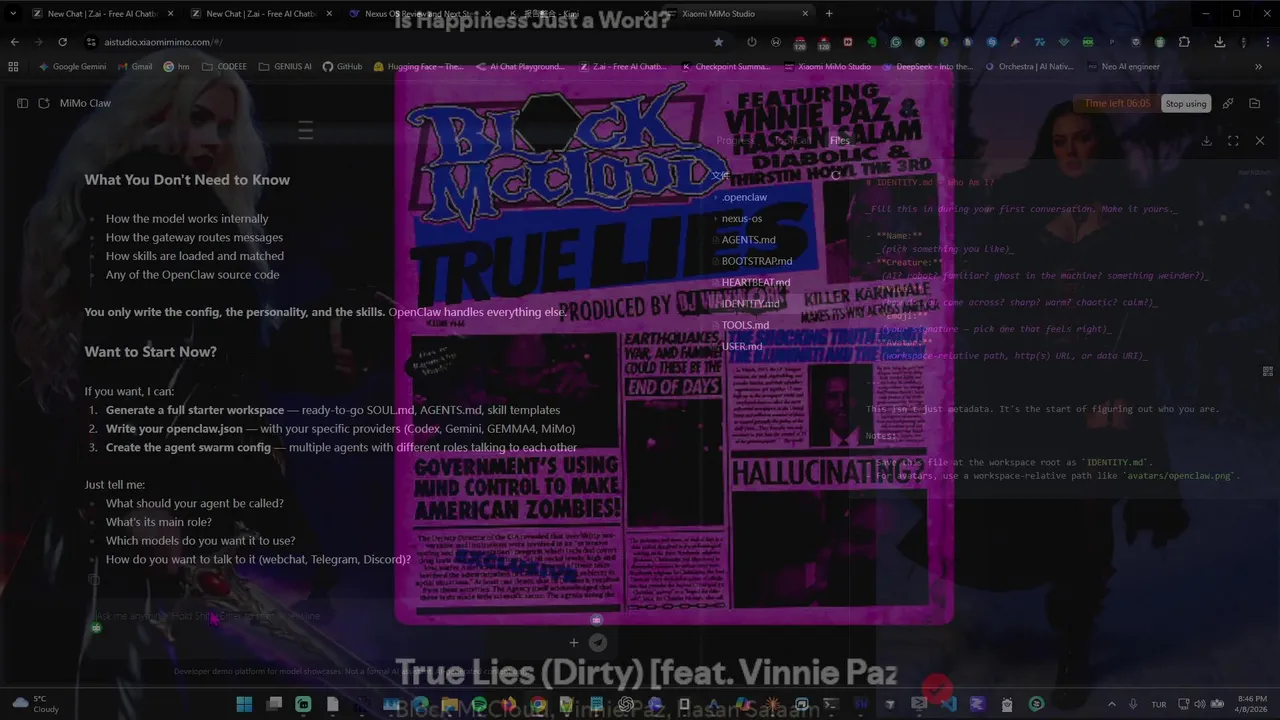The height and width of the screenshot is (720, 1280).
Task: Open Hugging Face bookmark
Action: point(418,66)
